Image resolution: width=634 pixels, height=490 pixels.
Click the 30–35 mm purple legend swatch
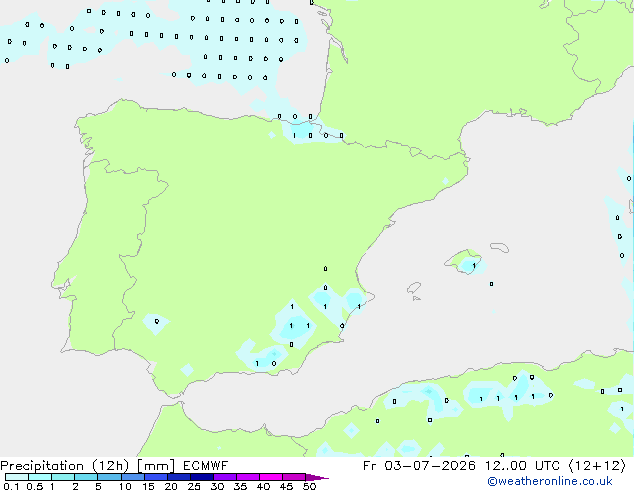click(225, 477)
